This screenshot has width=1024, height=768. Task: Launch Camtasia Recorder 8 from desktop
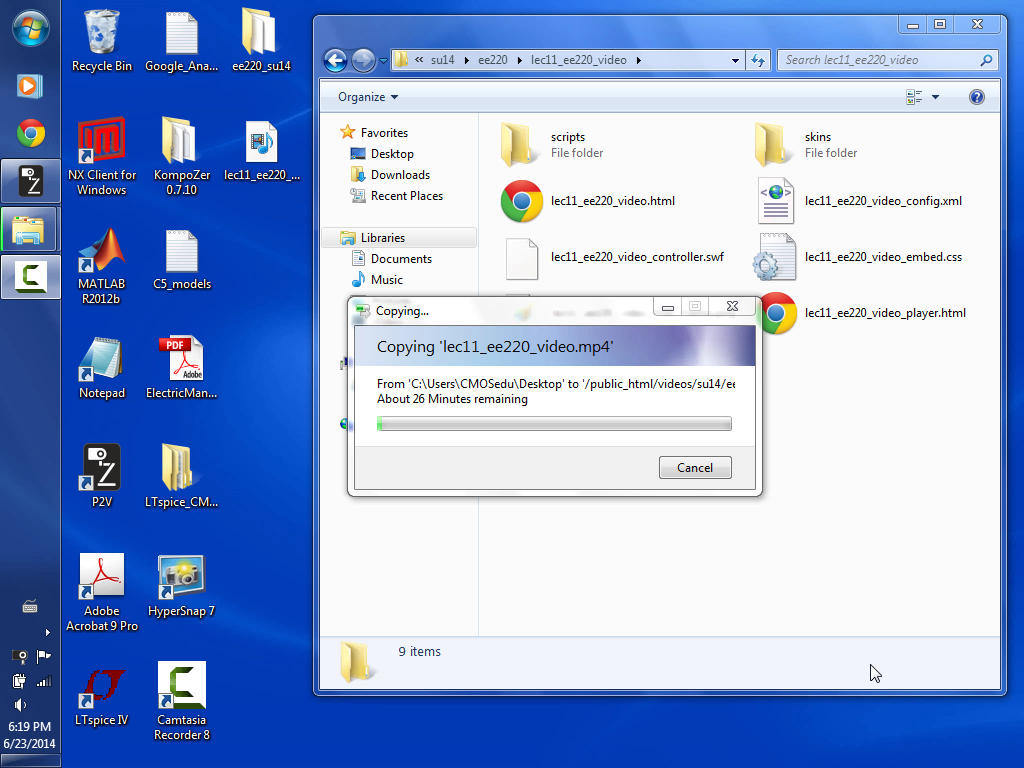(181, 689)
